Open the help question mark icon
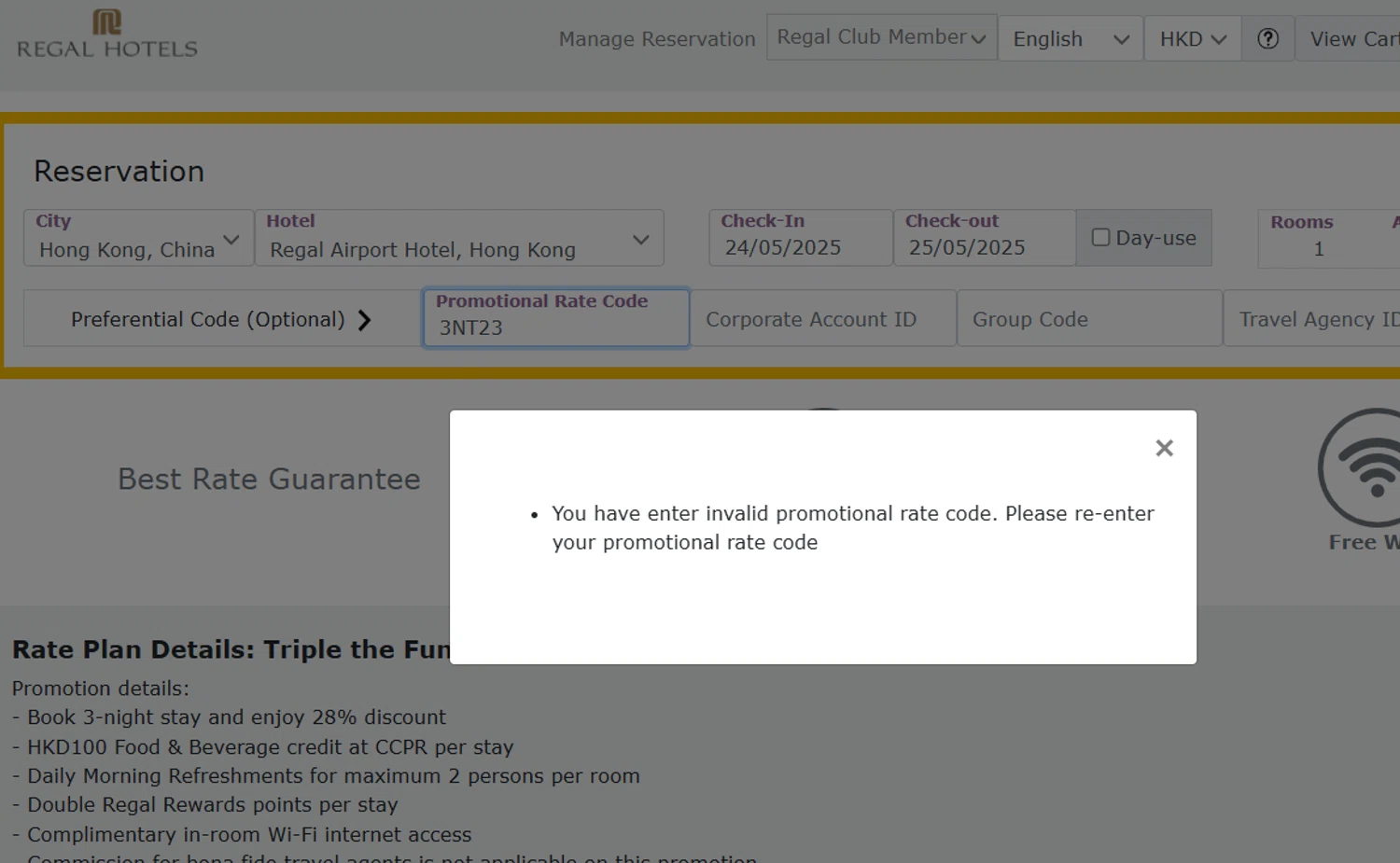 (1267, 38)
